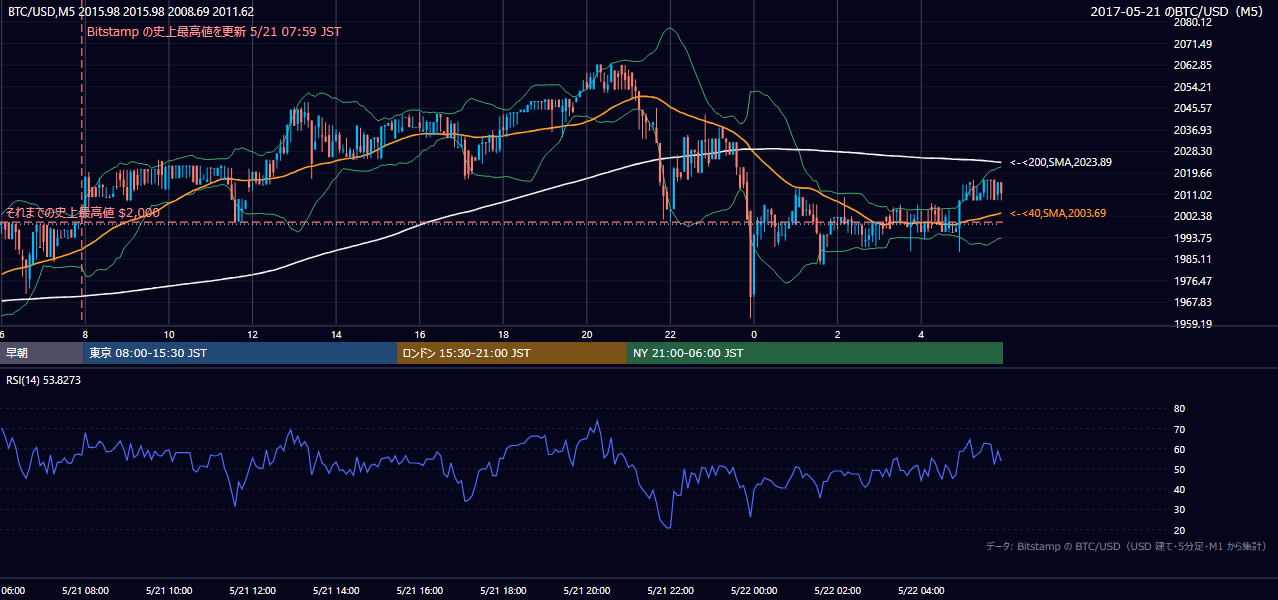This screenshot has height=600, width=1278.
Task: Click the Bitstamp data source note
Action: 1126,546
